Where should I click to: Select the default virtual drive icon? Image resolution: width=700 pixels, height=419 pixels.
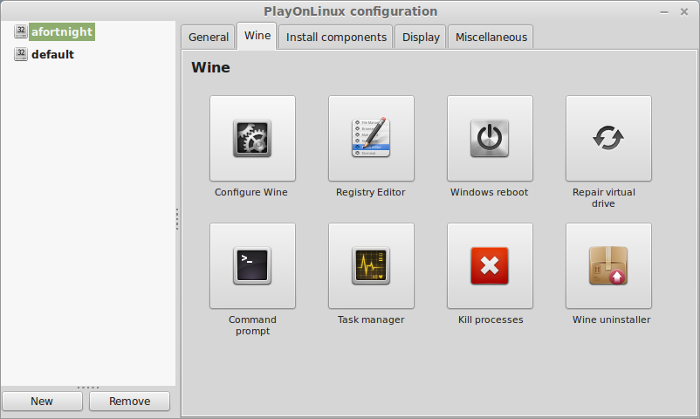point(21,54)
